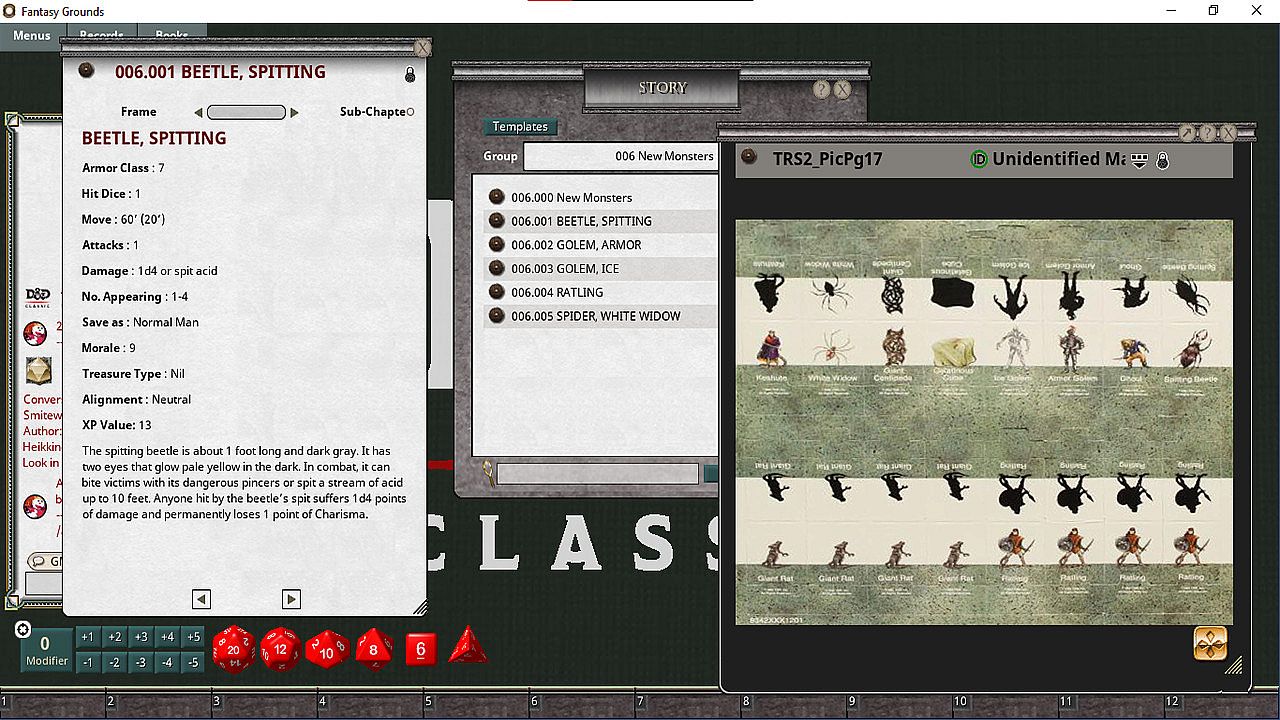Toggle the lock on TRS2_PicPg17 image
1280x720 pixels.
click(x=1162, y=160)
